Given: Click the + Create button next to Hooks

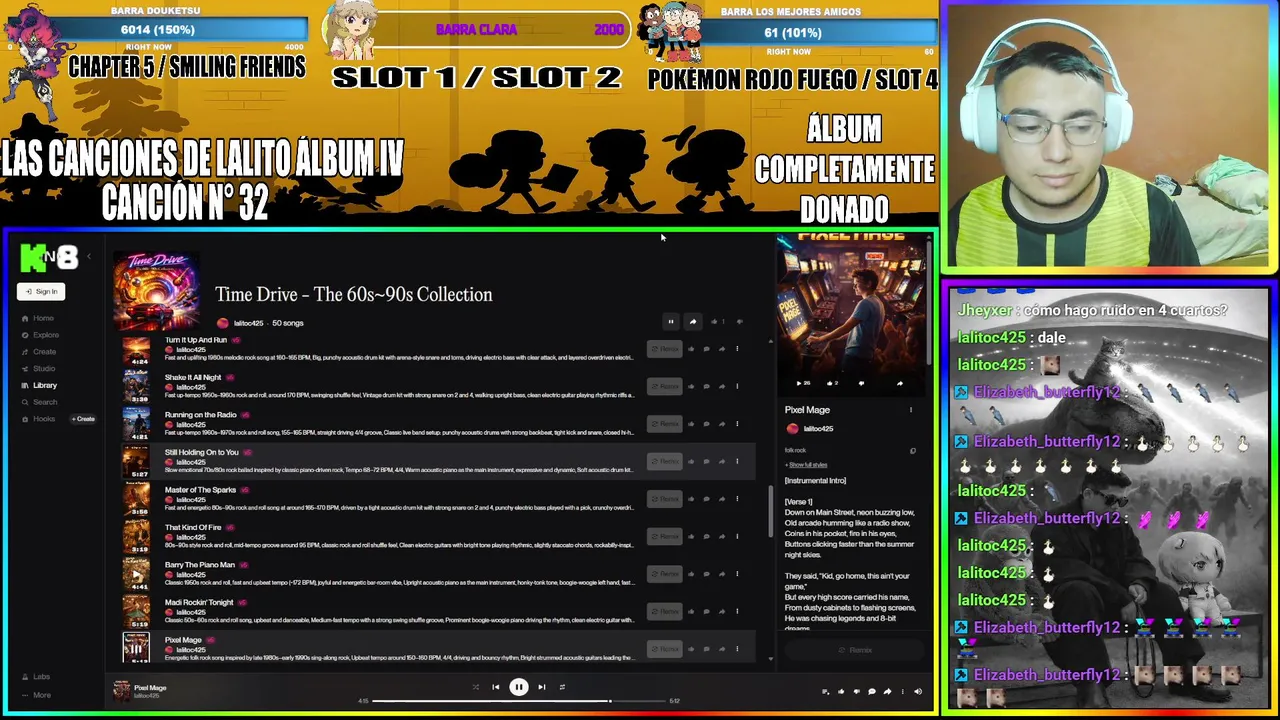Looking at the screenshot, I should tap(83, 419).
